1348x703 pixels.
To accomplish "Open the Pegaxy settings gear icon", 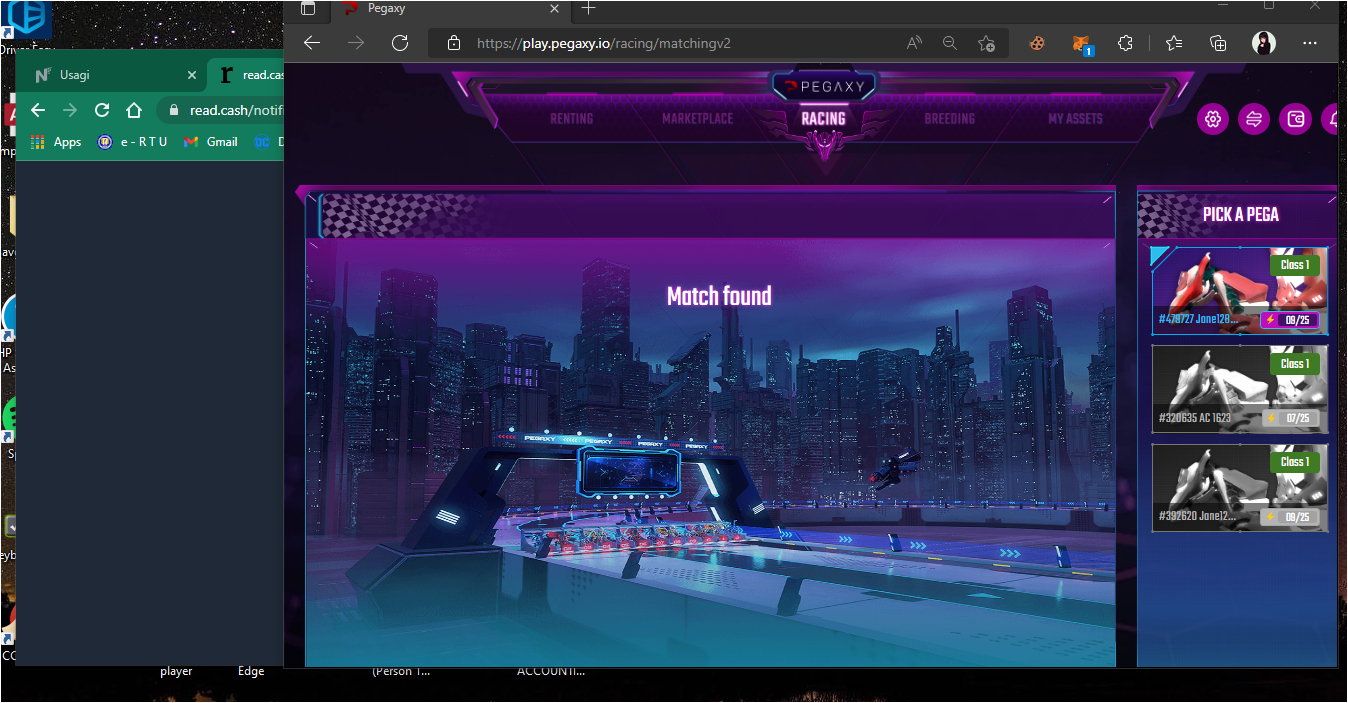I will [1213, 119].
